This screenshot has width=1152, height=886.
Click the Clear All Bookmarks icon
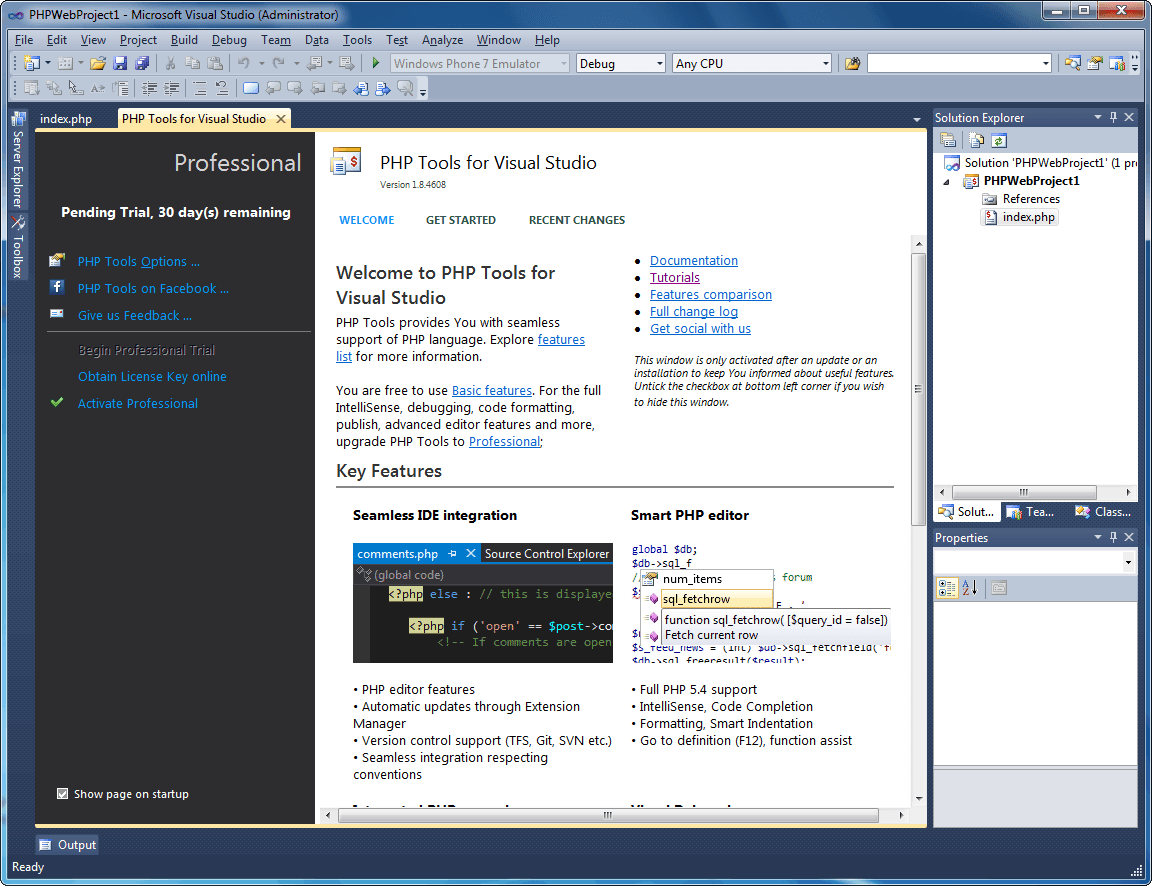[x=405, y=89]
